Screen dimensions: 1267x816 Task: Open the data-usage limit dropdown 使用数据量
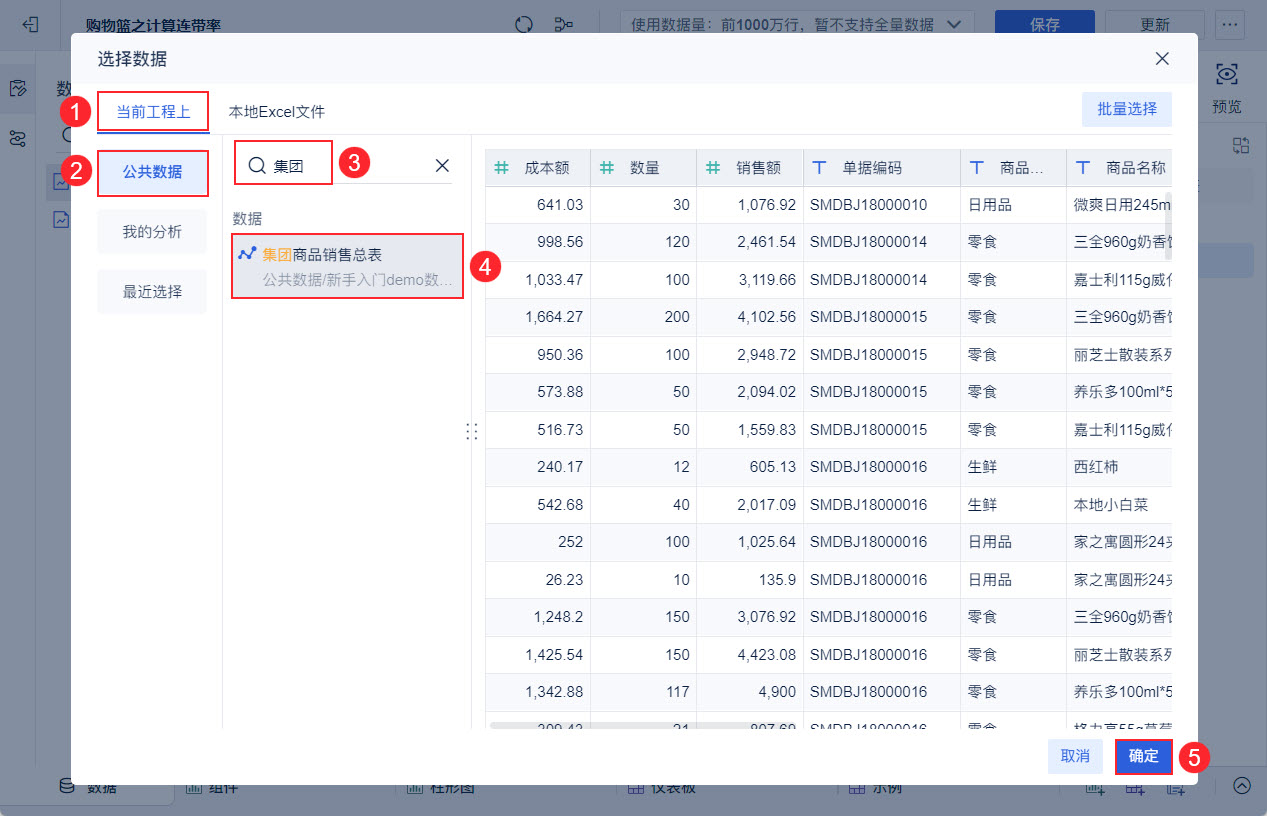tap(797, 24)
